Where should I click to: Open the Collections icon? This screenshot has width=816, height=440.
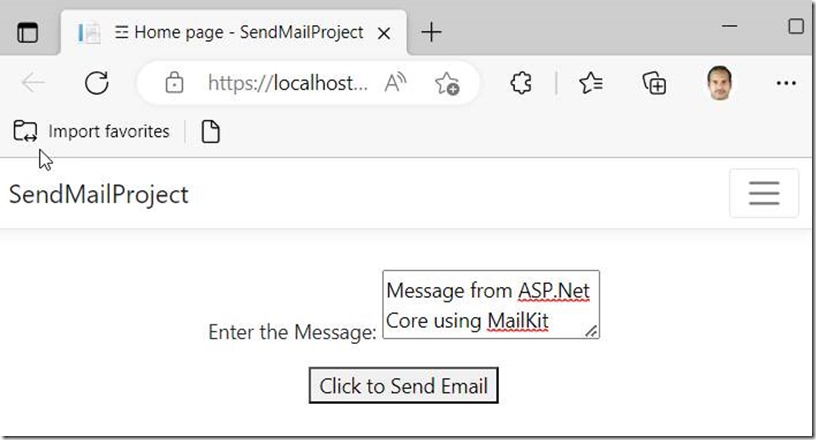click(654, 83)
